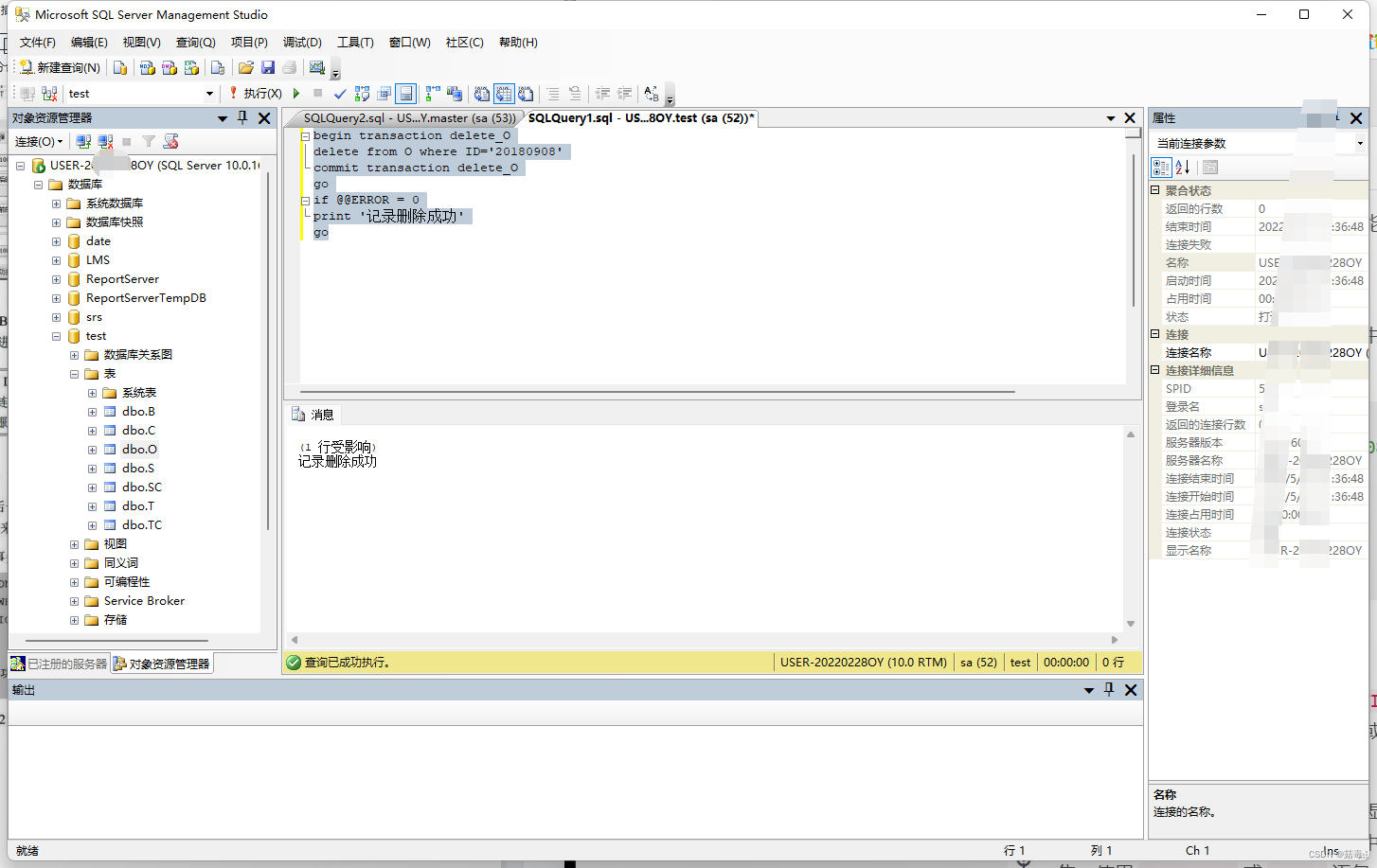Select the 消息 results tab

pyautogui.click(x=313, y=415)
